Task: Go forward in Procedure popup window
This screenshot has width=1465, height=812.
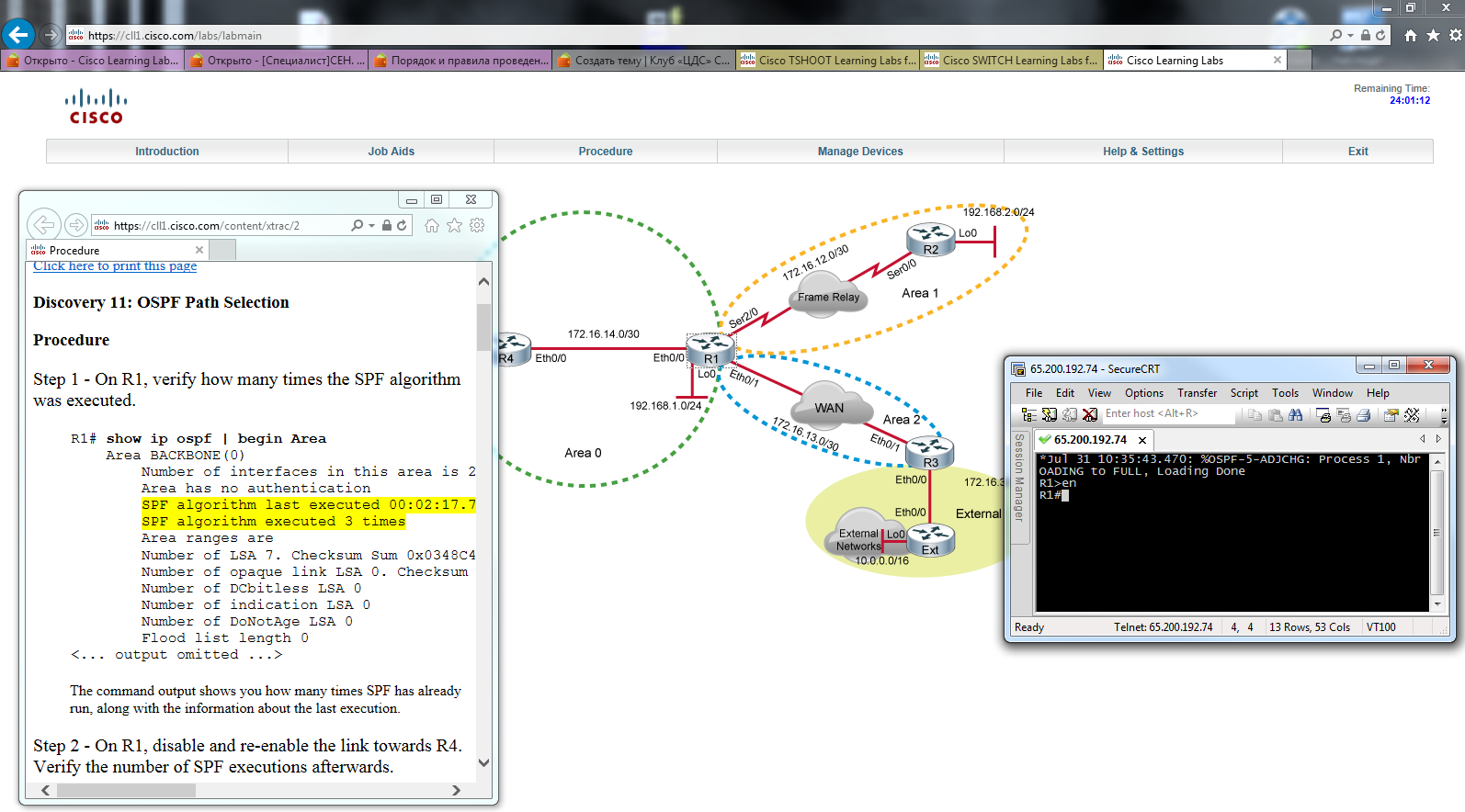Action: tap(76, 224)
